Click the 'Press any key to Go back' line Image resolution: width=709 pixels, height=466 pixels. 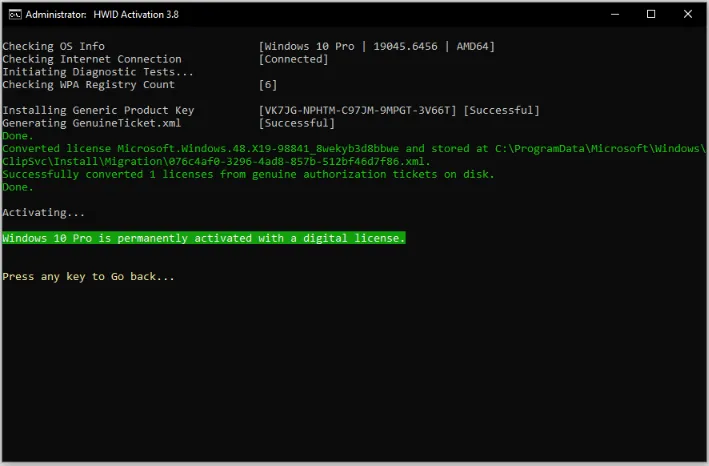[x=88, y=277]
